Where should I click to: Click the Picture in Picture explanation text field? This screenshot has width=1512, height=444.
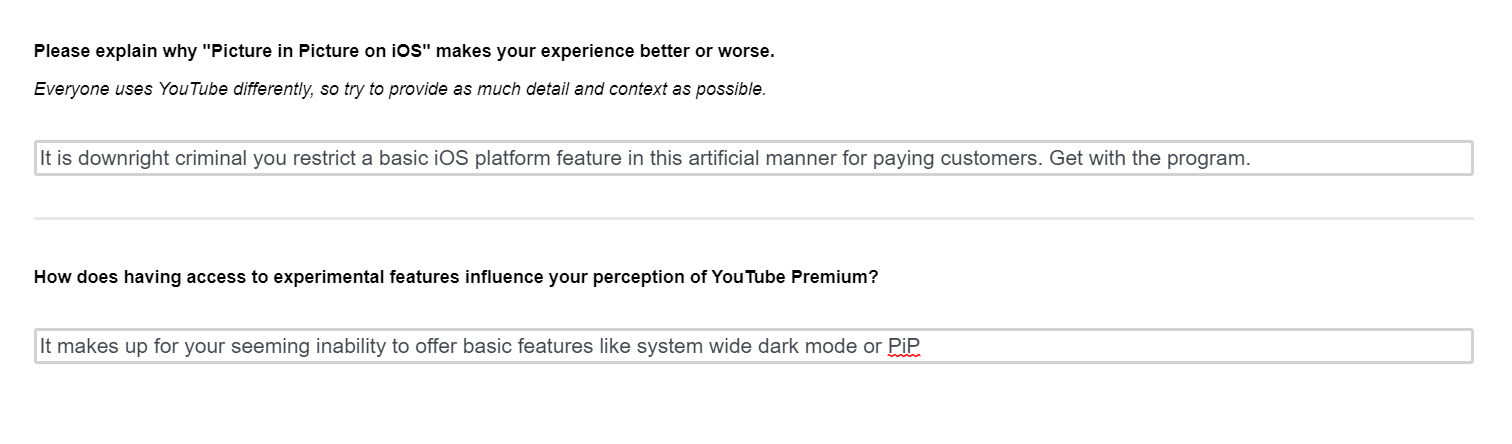point(753,158)
